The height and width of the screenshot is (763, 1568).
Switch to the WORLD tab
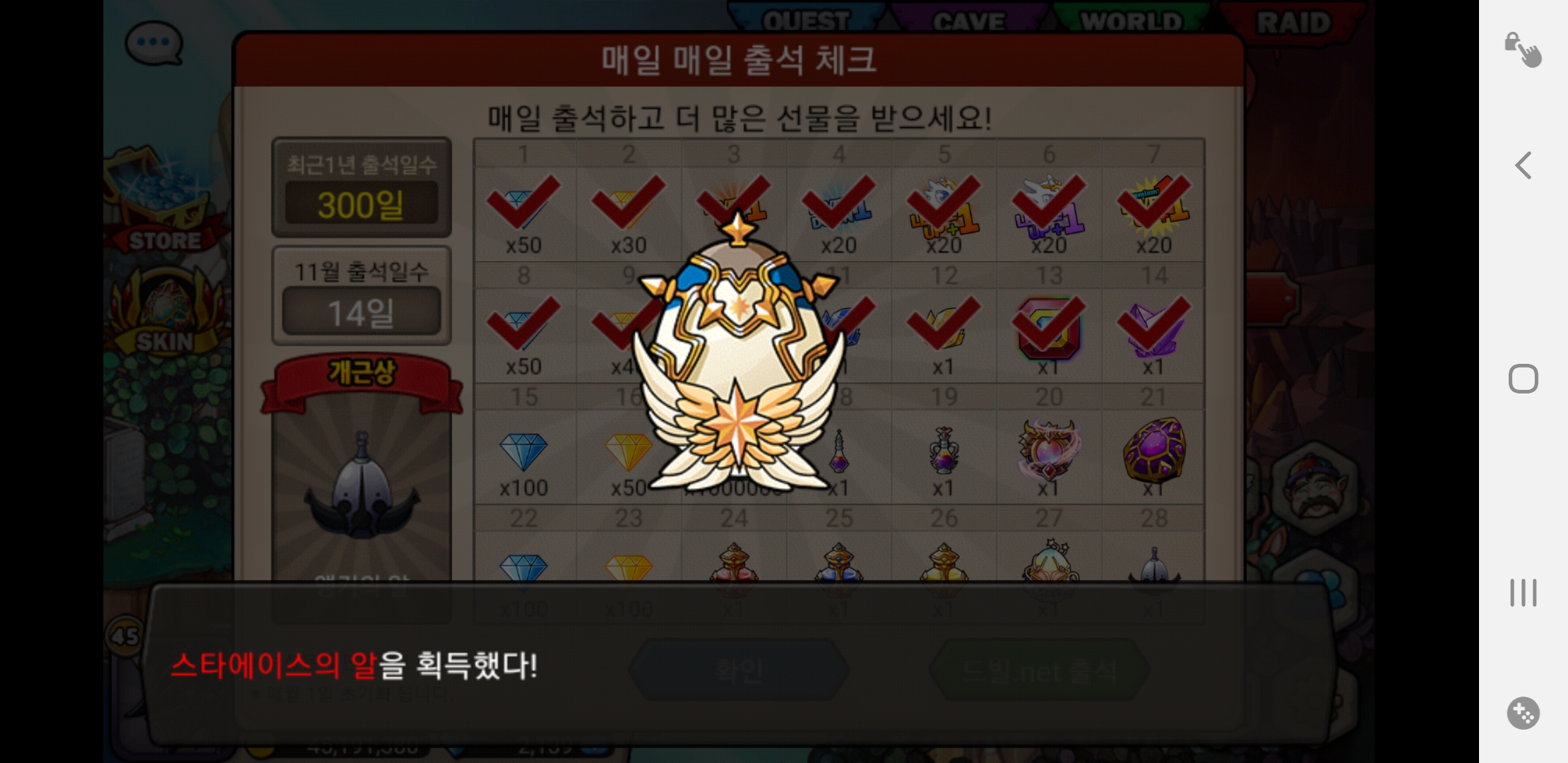1131,21
